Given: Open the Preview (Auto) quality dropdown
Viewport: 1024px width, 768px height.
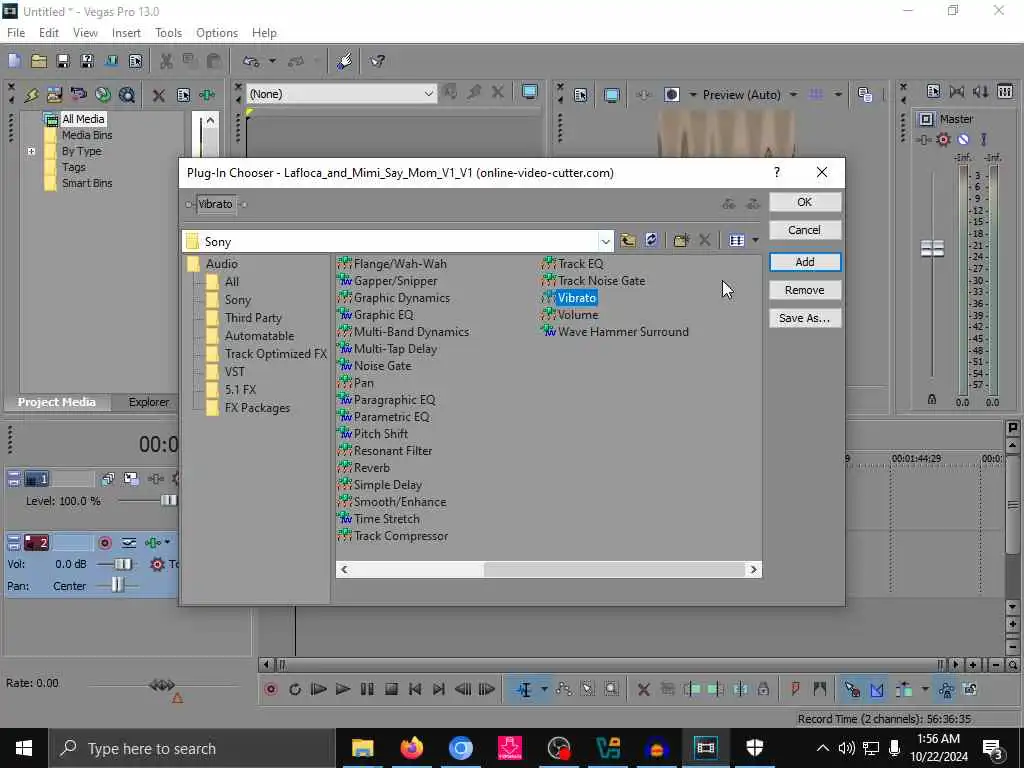Looking at the screenshot, I should coord(793,95).
